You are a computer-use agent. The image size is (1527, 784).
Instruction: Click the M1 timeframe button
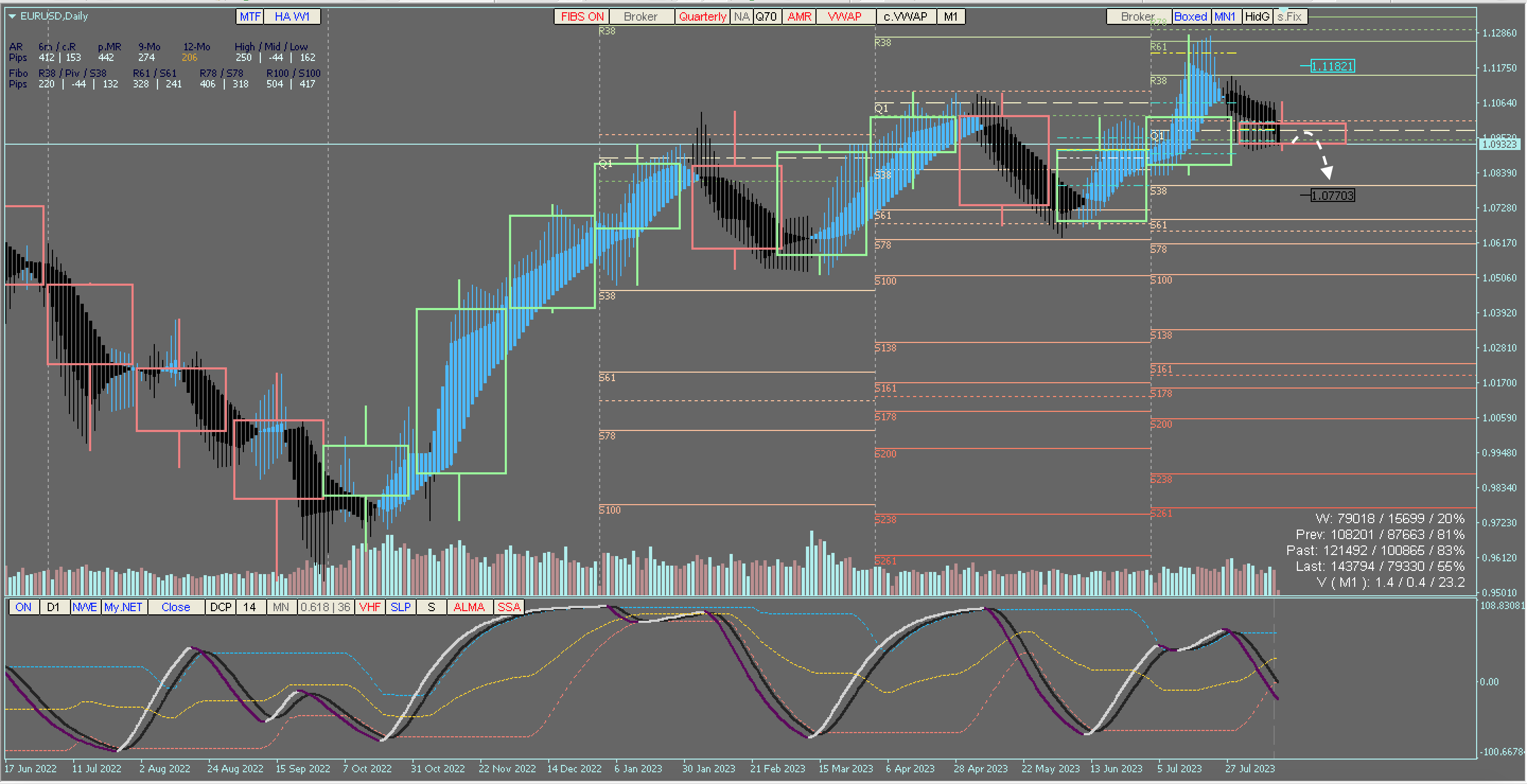[950, 16]
